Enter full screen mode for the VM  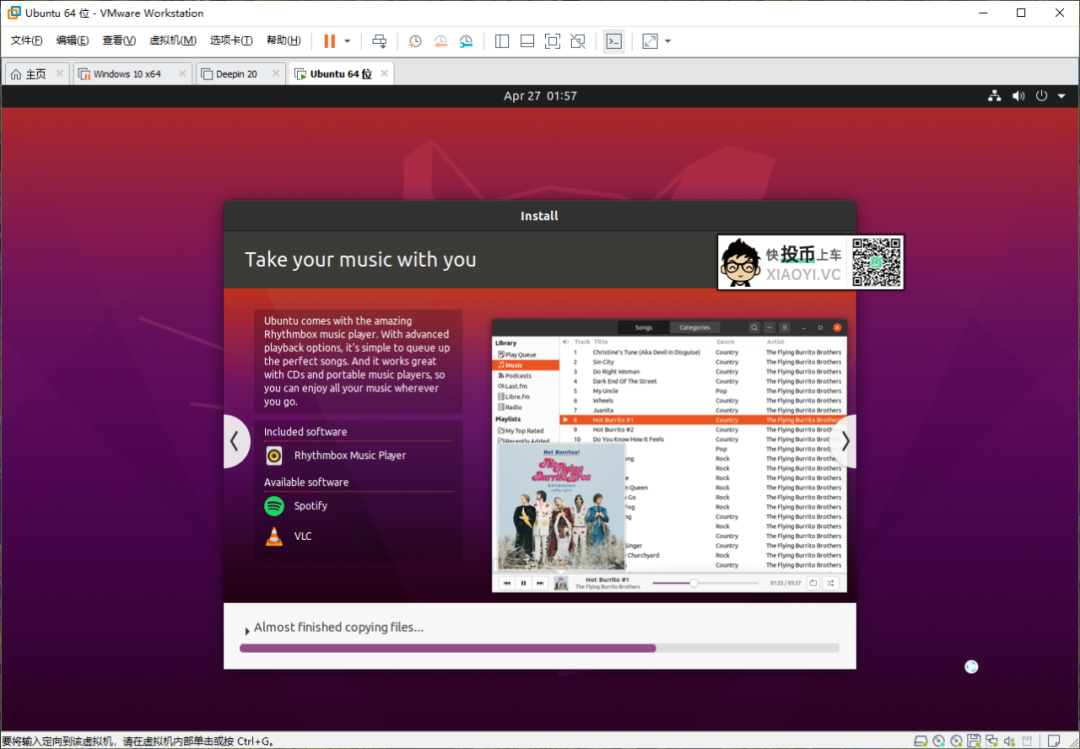pyautogui.click(x=552, y=41)
